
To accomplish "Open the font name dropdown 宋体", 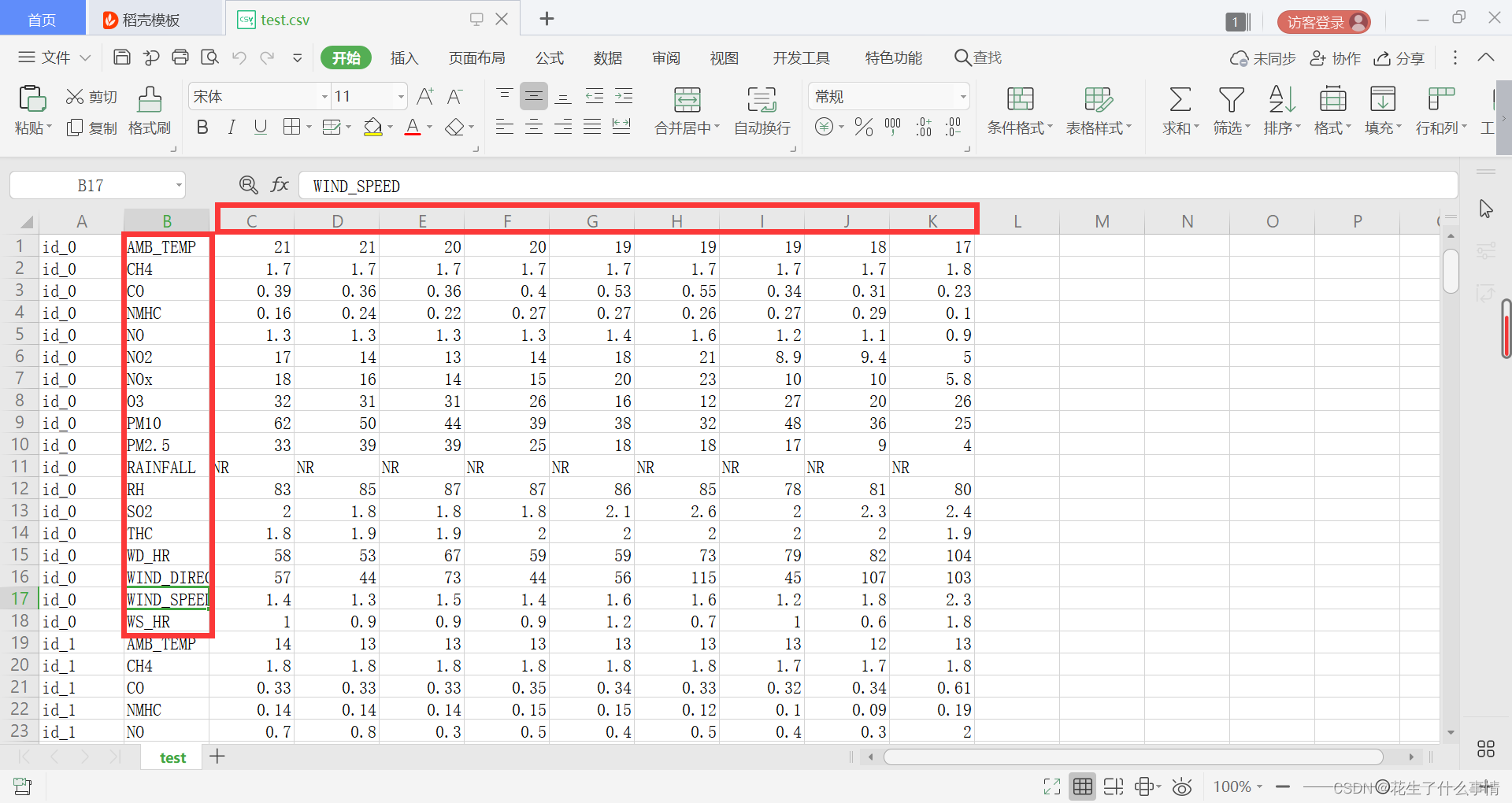I will (324, 97).
